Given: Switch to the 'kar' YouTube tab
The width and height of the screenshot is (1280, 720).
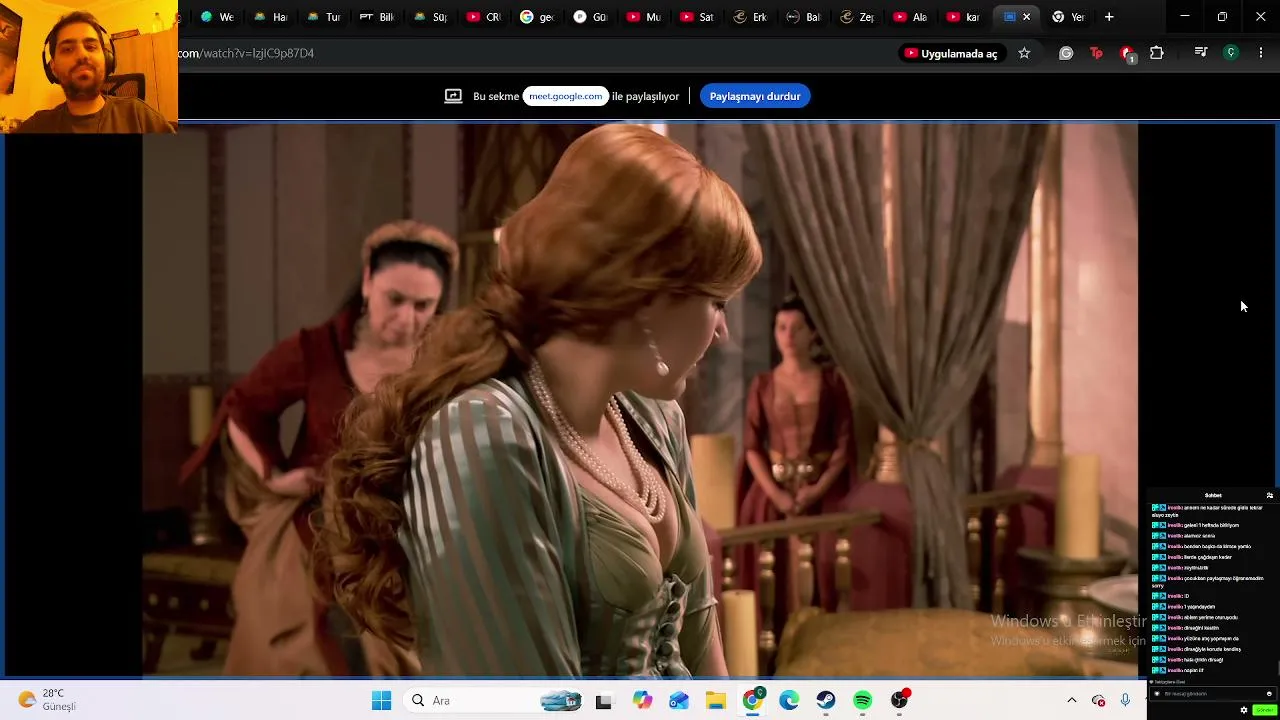Looking at the screenshot, I should click(x=963, y=17).
